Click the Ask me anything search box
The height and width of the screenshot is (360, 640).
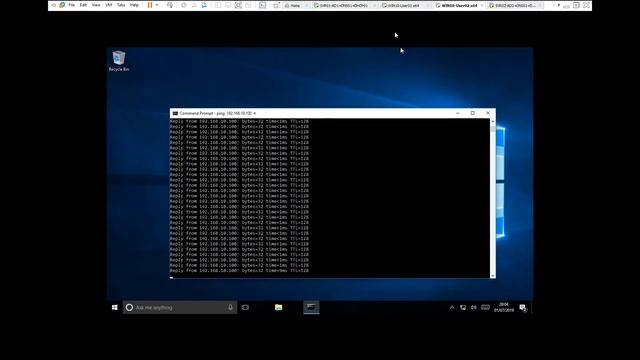point(180,307)
